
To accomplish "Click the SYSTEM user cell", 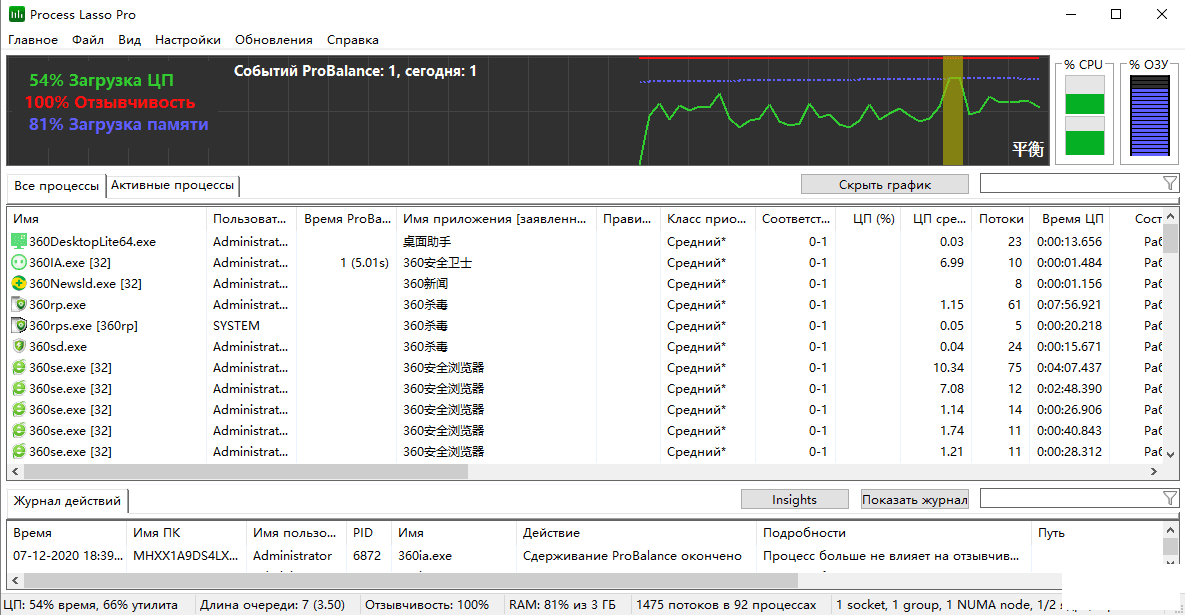I will [236, 326].
